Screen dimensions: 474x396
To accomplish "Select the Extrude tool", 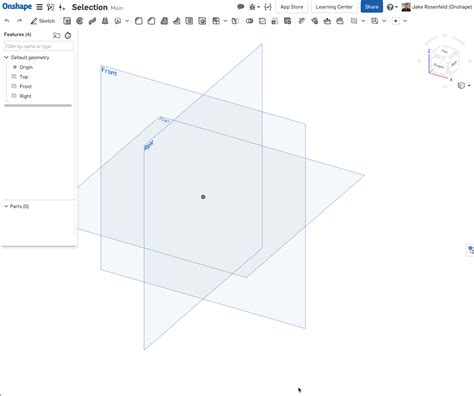I will coord(67,21).
